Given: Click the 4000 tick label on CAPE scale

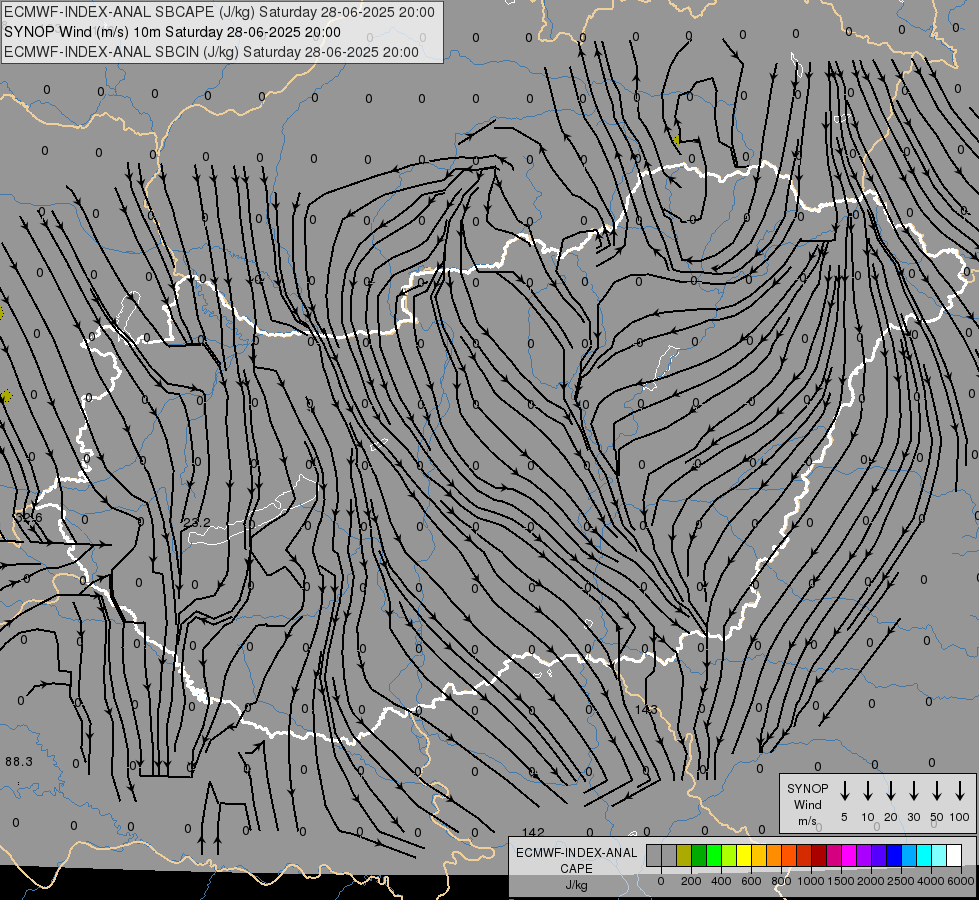Looking at the screenshot, I should pos(931,881).
